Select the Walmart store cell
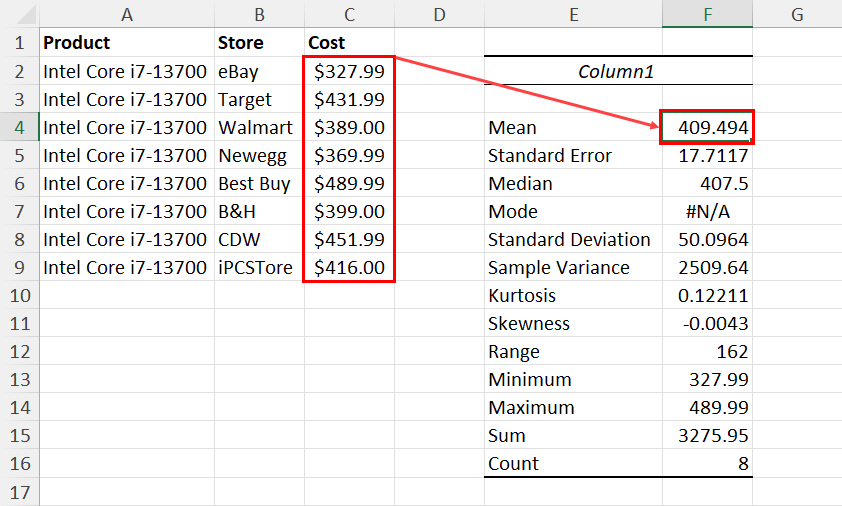Image resolution: width=842 pixels, height=506 pixels. coord(259,127)
